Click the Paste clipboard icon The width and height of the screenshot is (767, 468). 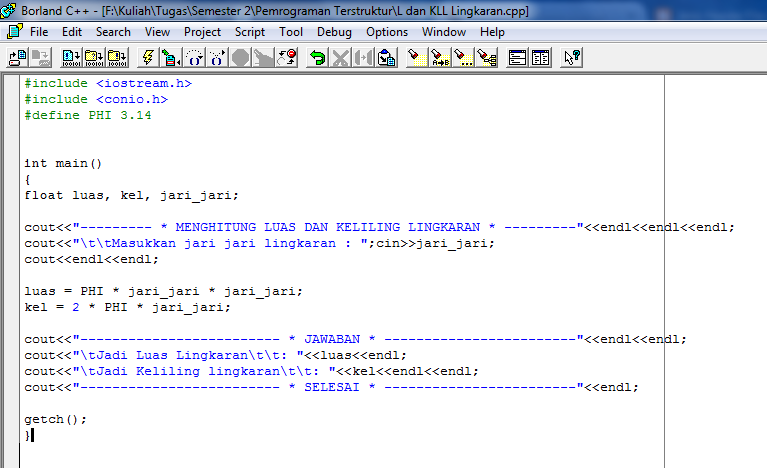coord(386,58)
